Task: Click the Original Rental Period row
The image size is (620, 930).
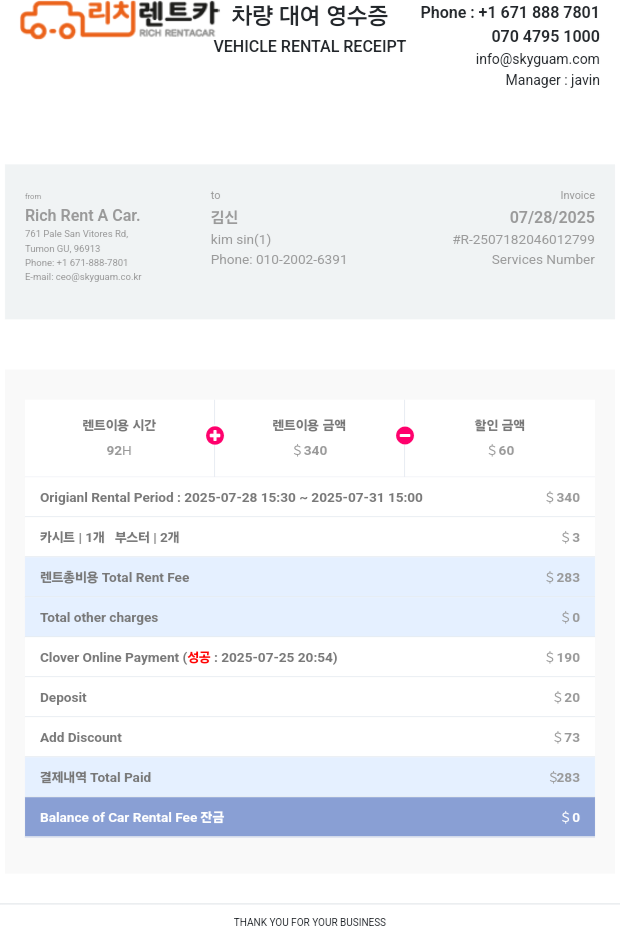Action: pyautogui.click(x=310, y=497)
